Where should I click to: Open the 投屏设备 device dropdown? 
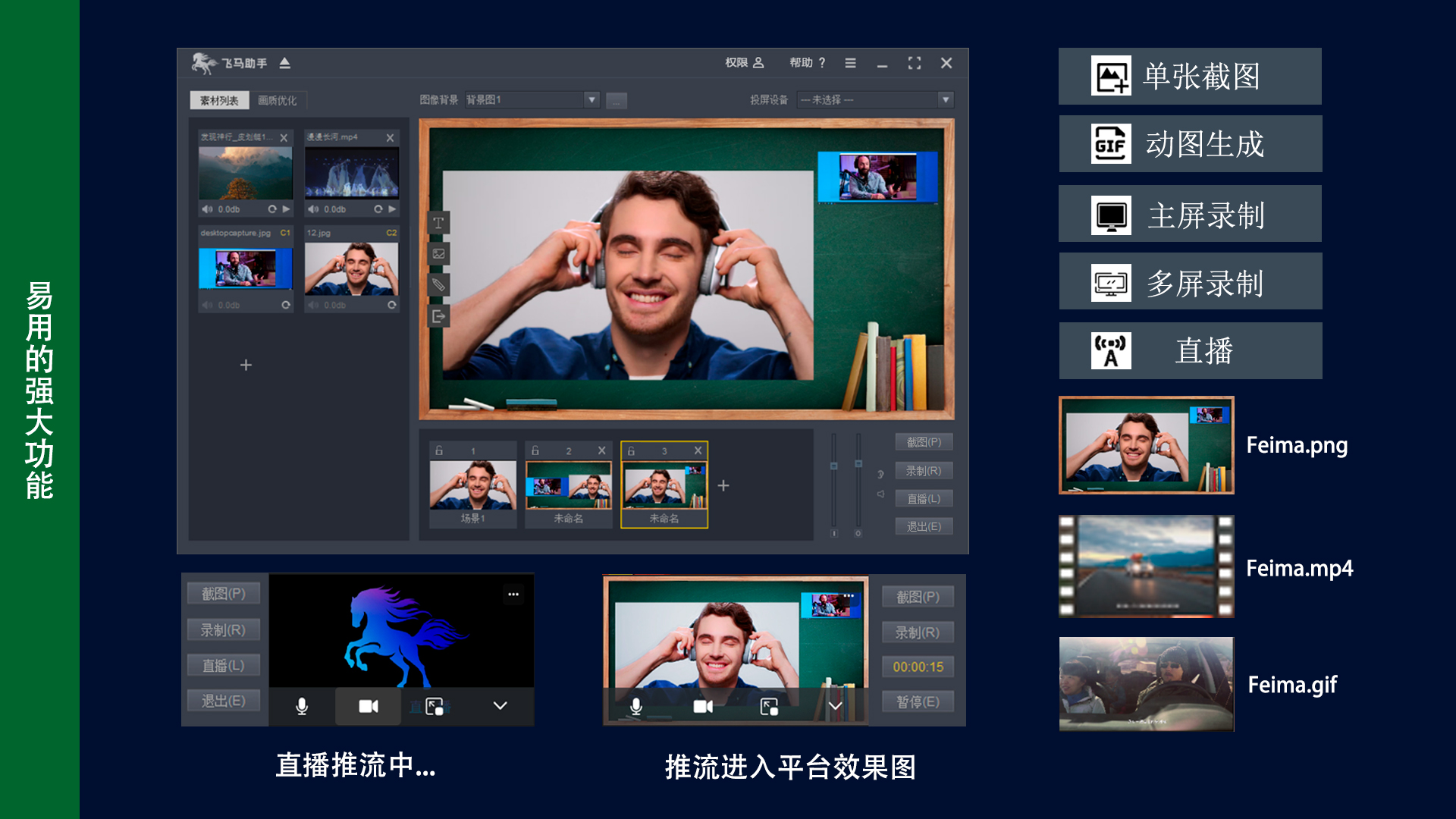click(x=945, y=99)
